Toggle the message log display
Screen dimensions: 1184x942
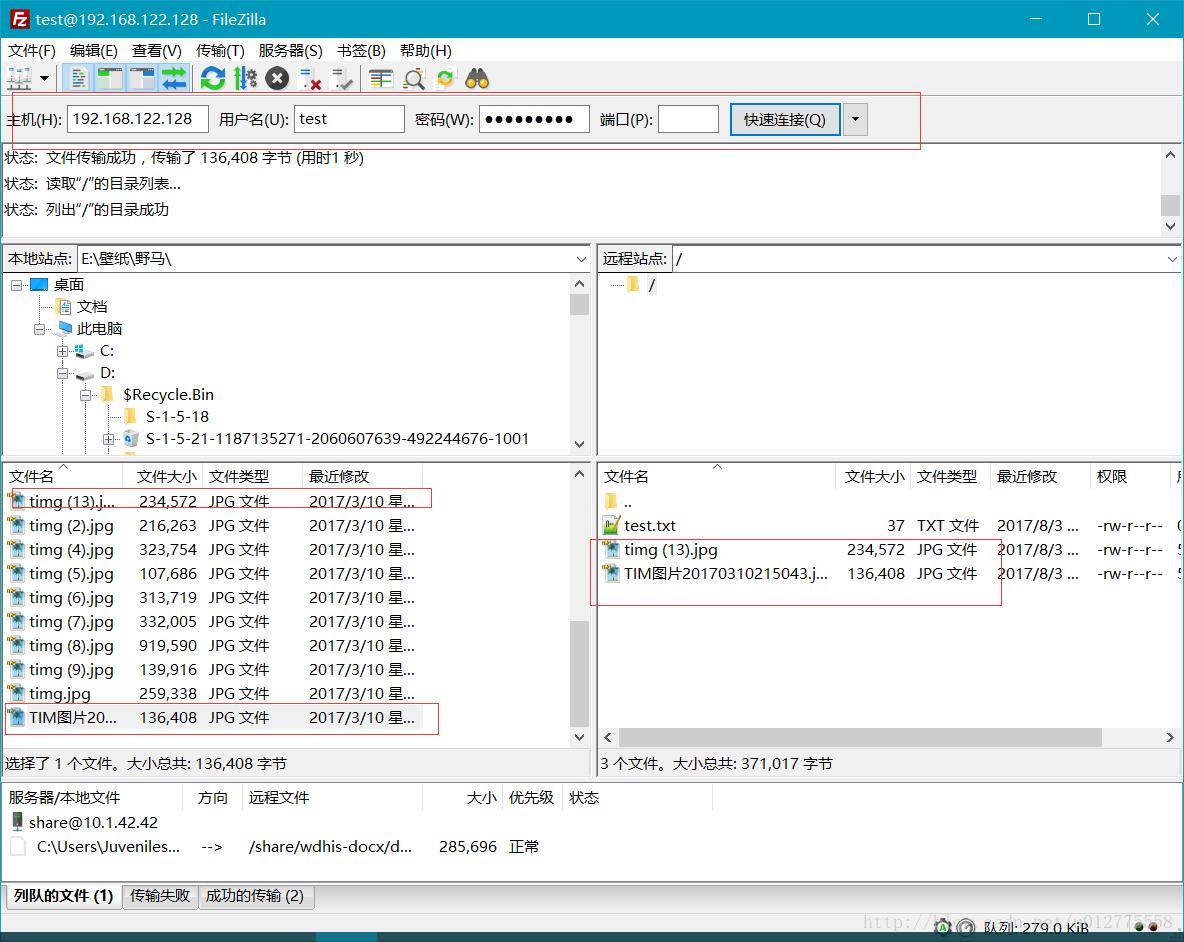[78, 78]
